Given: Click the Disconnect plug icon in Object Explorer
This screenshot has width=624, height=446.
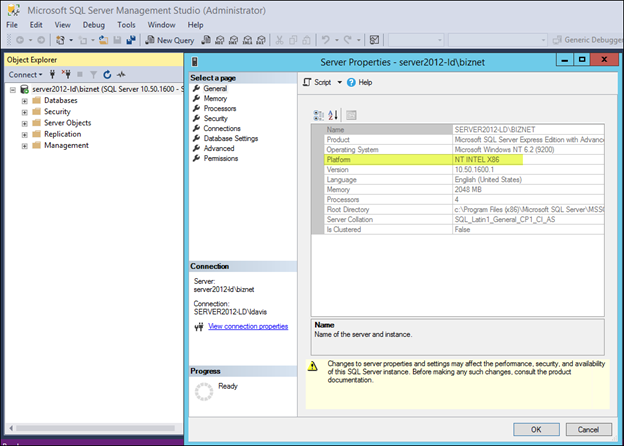Looking at the screenshot, I should click(x=66, y=74).
